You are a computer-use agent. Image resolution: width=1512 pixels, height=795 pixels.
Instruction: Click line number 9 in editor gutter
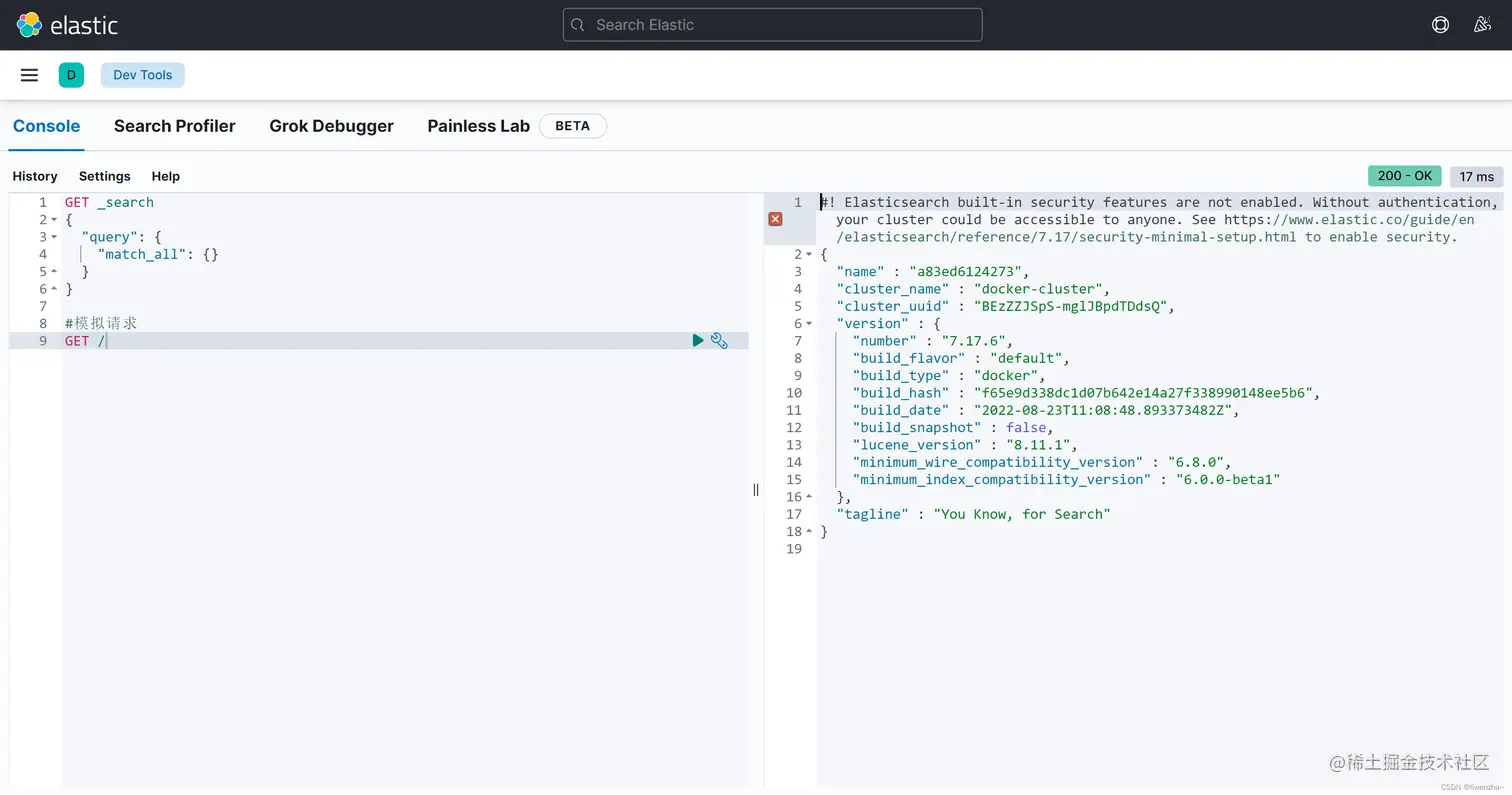coord(42,341)
